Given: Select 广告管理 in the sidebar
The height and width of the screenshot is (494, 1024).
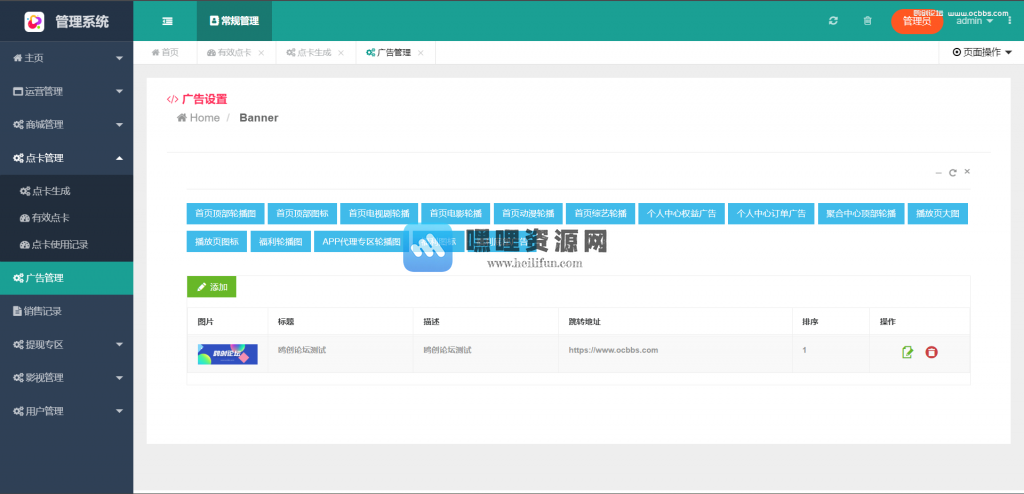Looking at the screenshot, I should pyautogui.click(x=67, y=278).
